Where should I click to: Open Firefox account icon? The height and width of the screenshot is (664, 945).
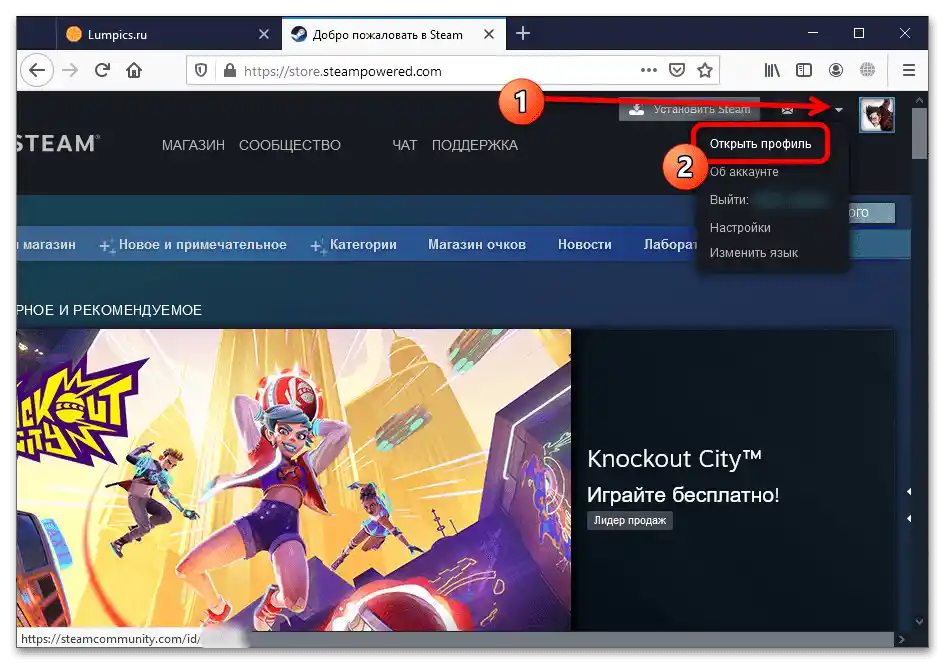coord(835,70)
